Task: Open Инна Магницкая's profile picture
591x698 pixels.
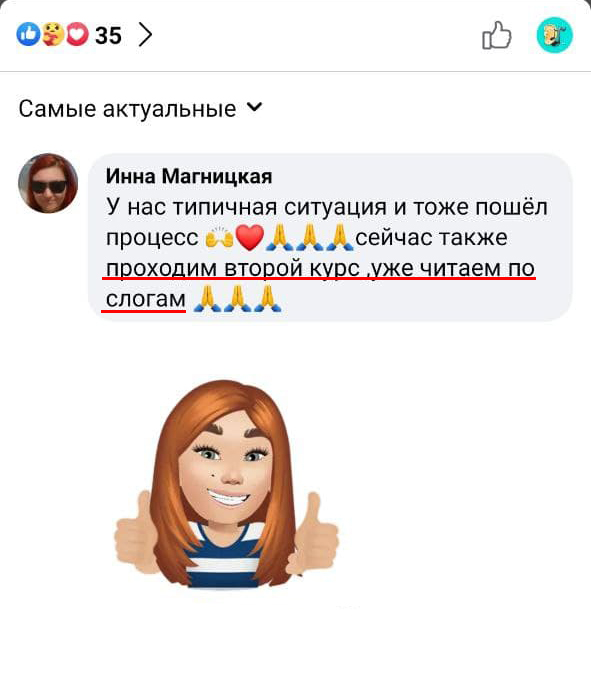Action: [48, 183]
